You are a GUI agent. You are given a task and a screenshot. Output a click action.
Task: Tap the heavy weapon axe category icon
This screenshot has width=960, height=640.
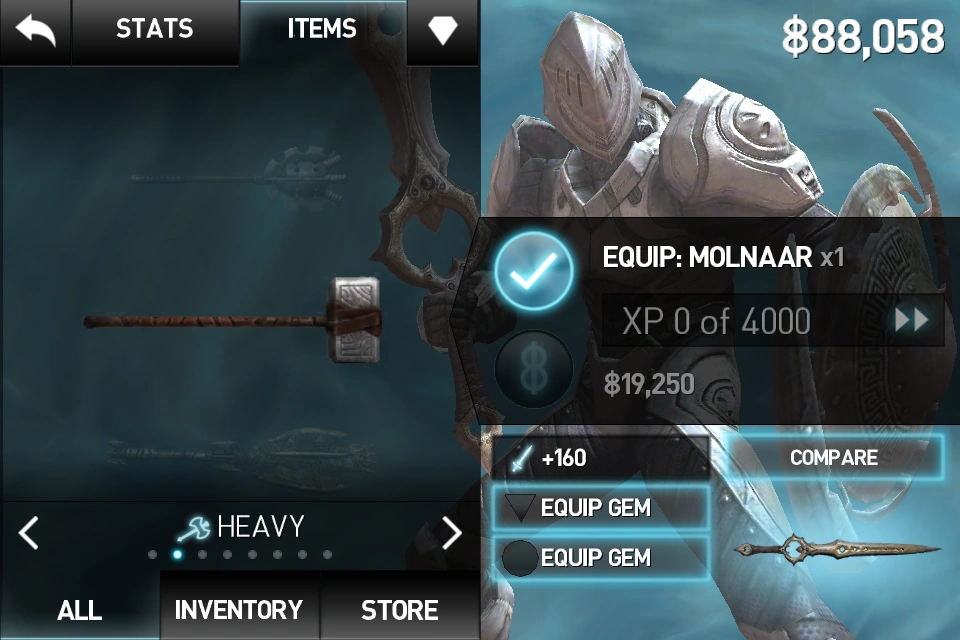tap(193, 529)
